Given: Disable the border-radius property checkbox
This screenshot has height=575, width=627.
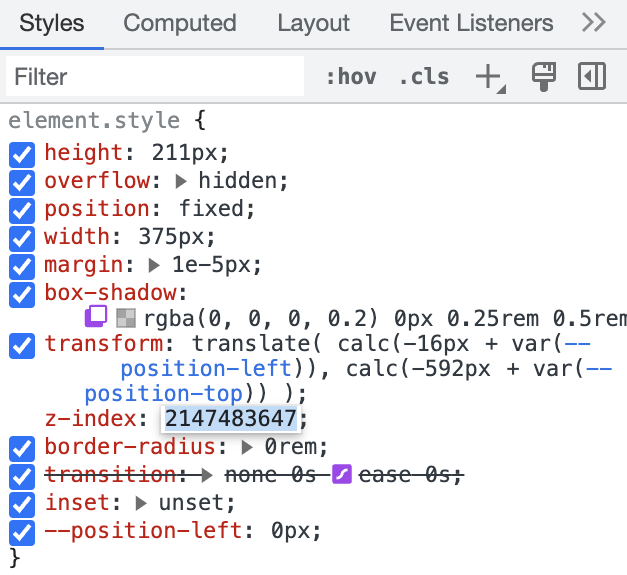Looking at the screenshot, I should click(x=22, y=449).
